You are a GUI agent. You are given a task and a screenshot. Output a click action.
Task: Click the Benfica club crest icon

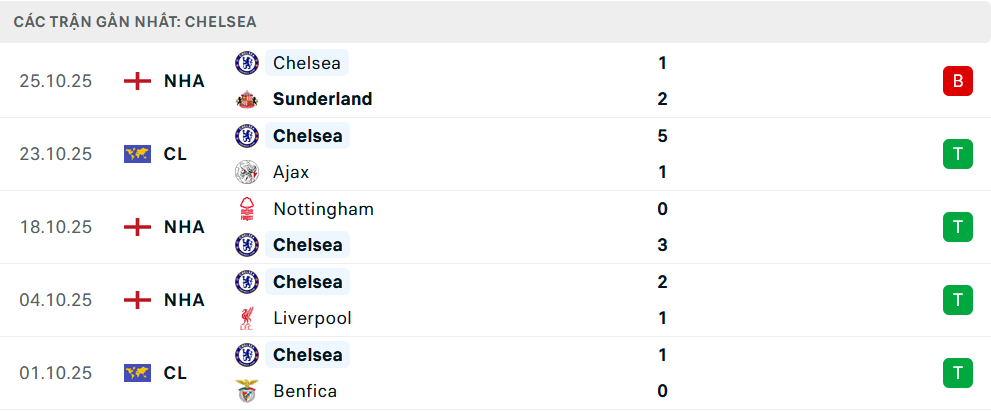[x=246, y=391]
